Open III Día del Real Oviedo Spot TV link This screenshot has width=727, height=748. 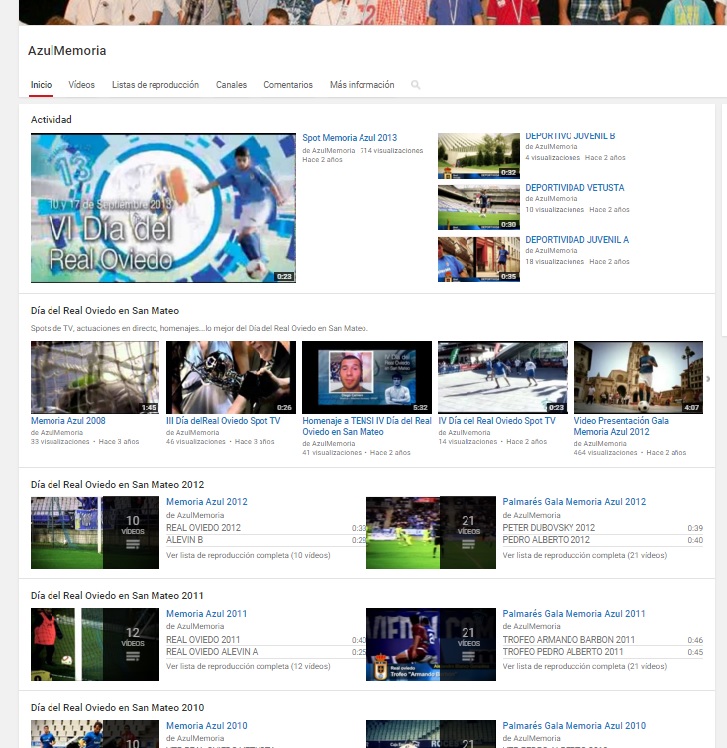click(223, 421)
